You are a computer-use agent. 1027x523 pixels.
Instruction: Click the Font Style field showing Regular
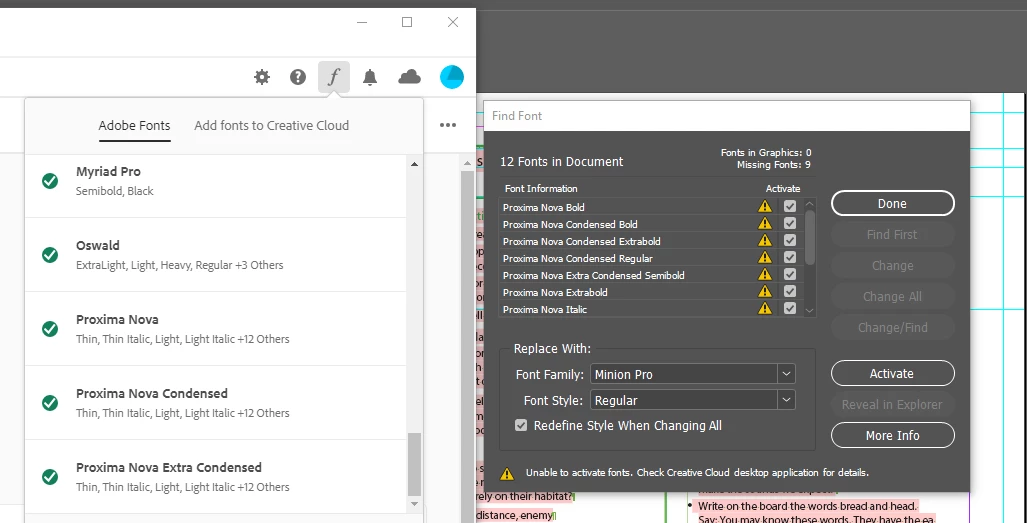(684, 400)
